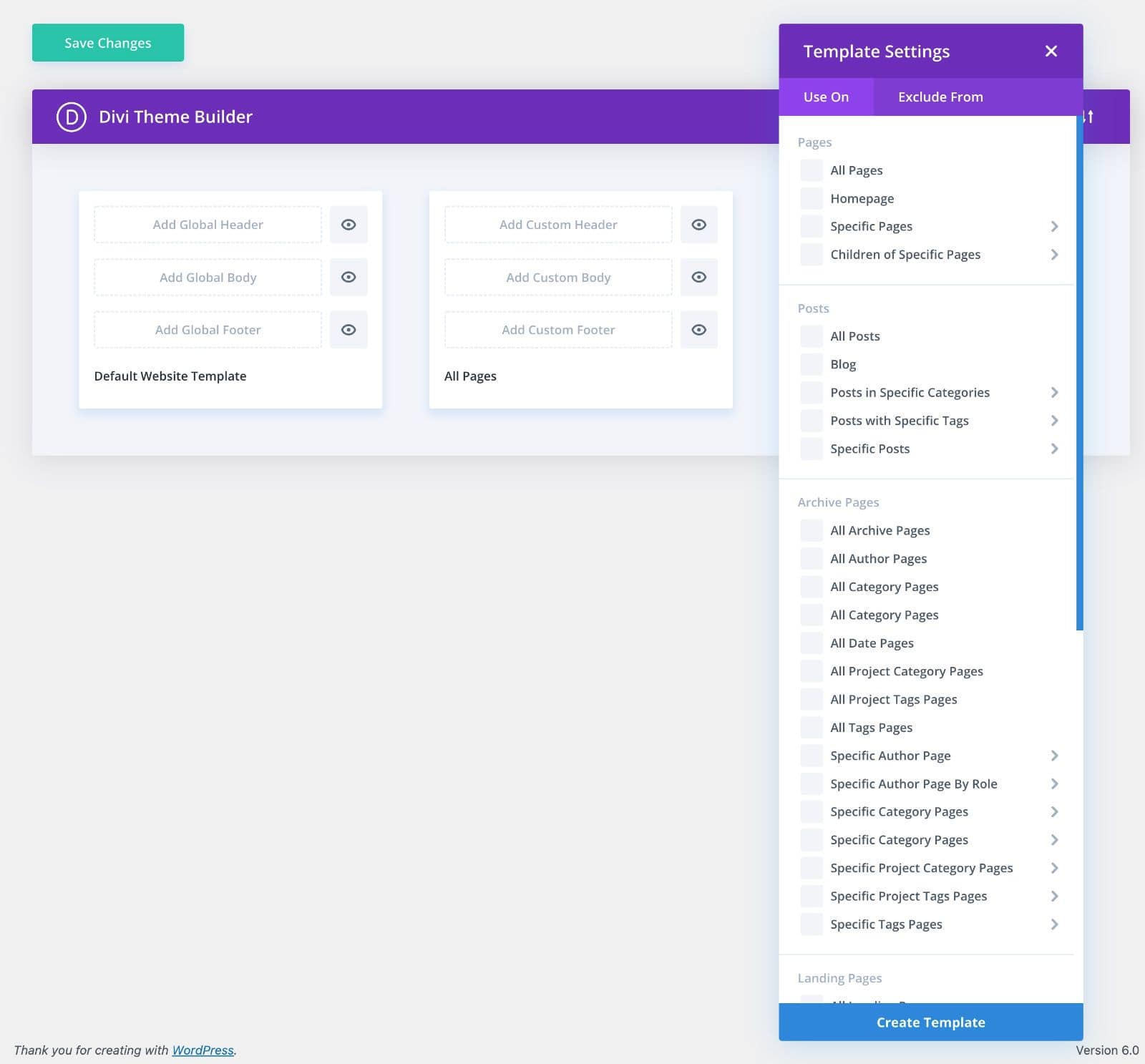The width and height of the screenshot is (1145, 1064).
Task: Click the Save Changes button
Action: click(107, 42)
